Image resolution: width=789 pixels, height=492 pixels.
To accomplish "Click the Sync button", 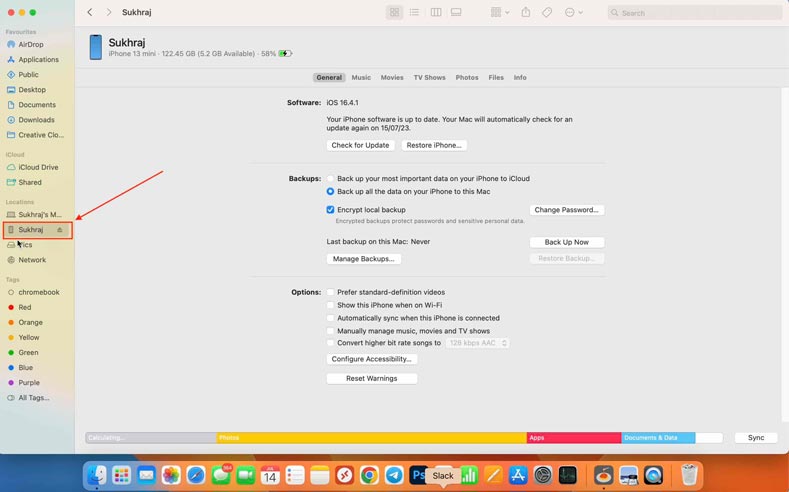I will pyautogui.click(x=756, y=438).
